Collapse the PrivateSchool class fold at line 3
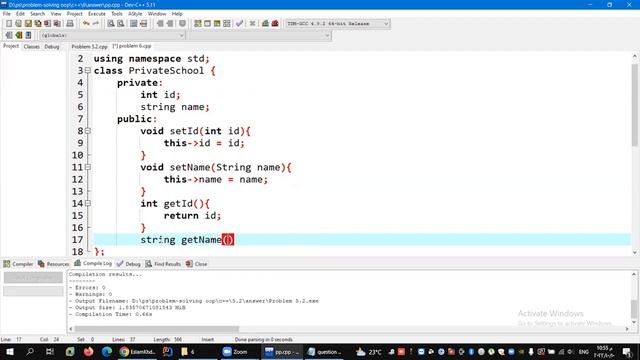 coord(88,71)
